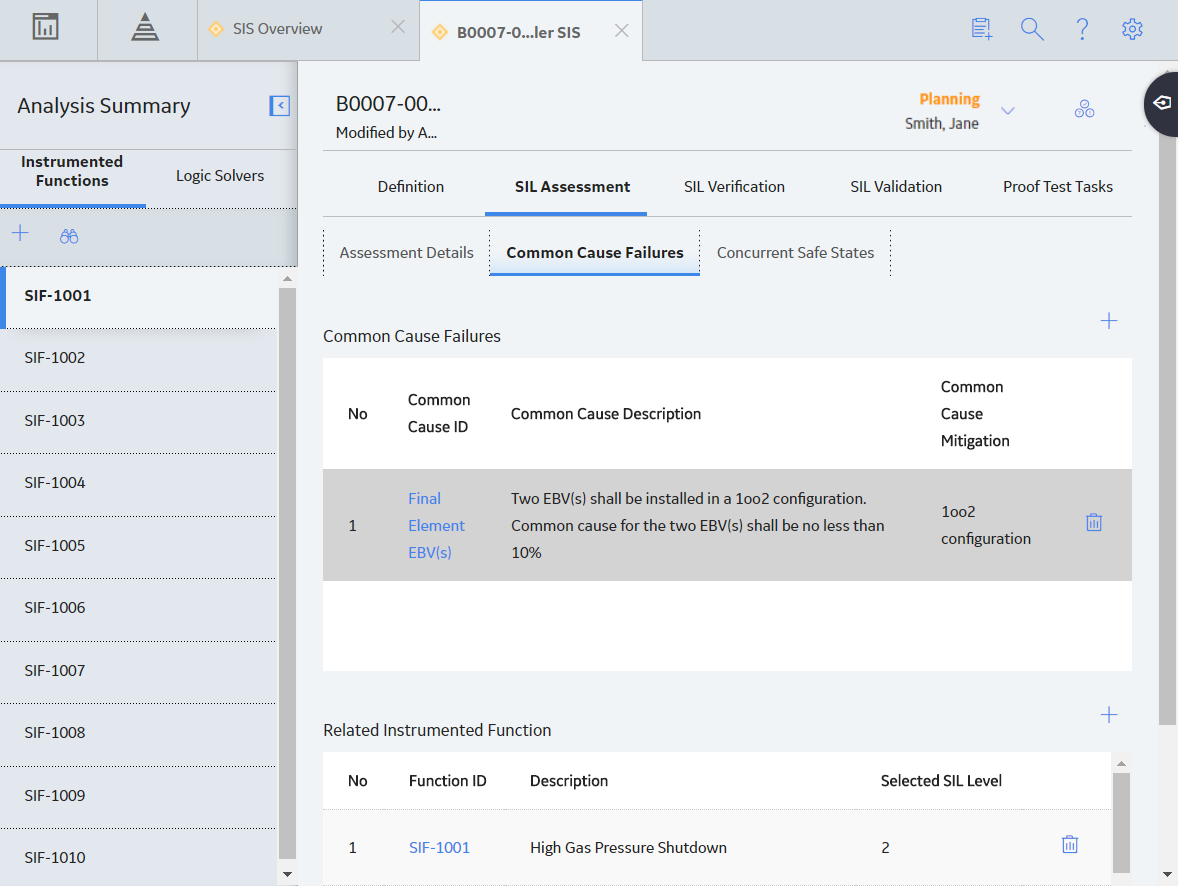Image resolution: width=1178 pixels, height=886 pixels.
Task: Click the function list scrollbar up arrow
Action: click(x=287, y=279)
